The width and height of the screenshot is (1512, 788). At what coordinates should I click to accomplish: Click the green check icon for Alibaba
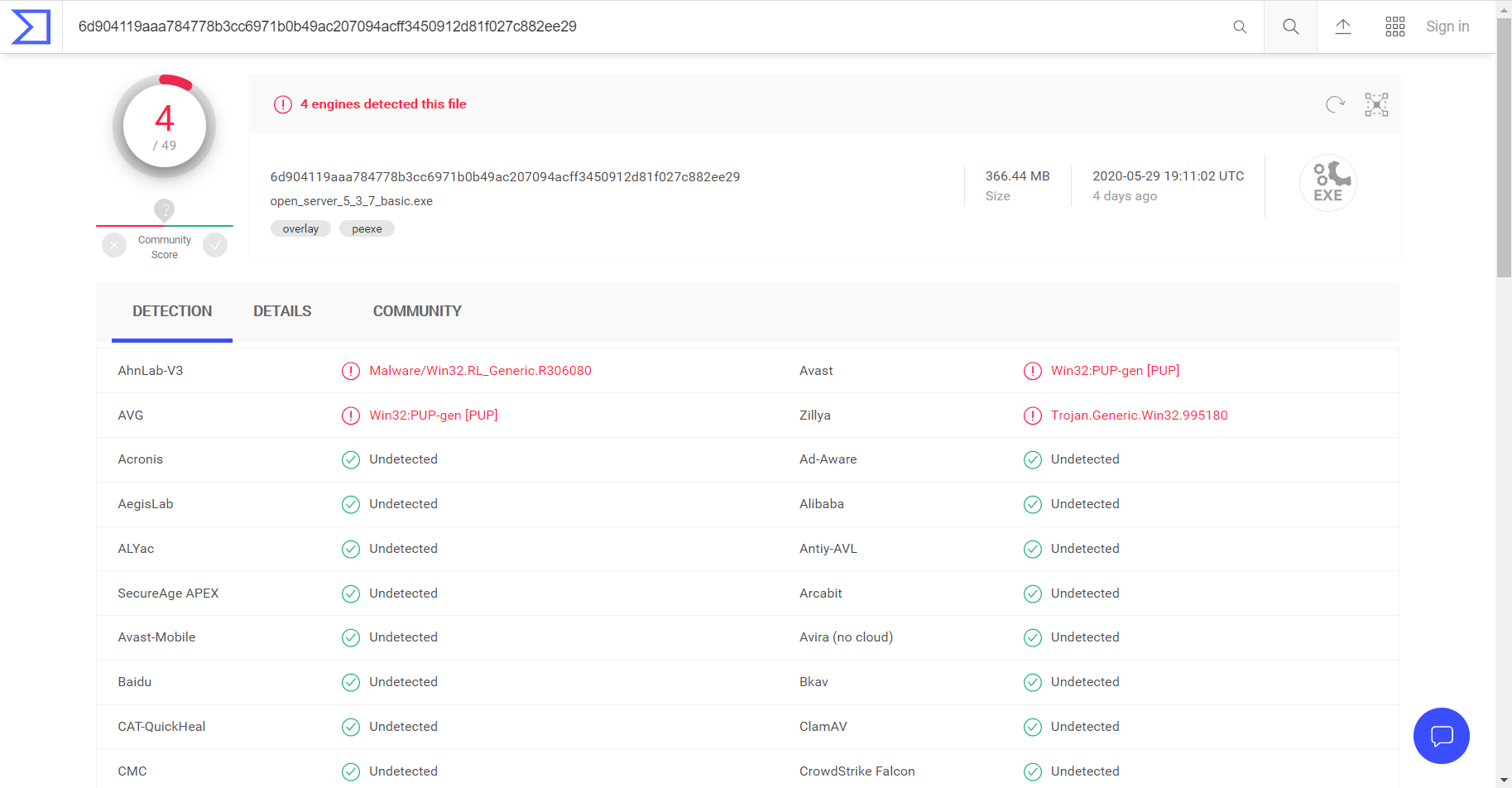(x=1033, y=504)
